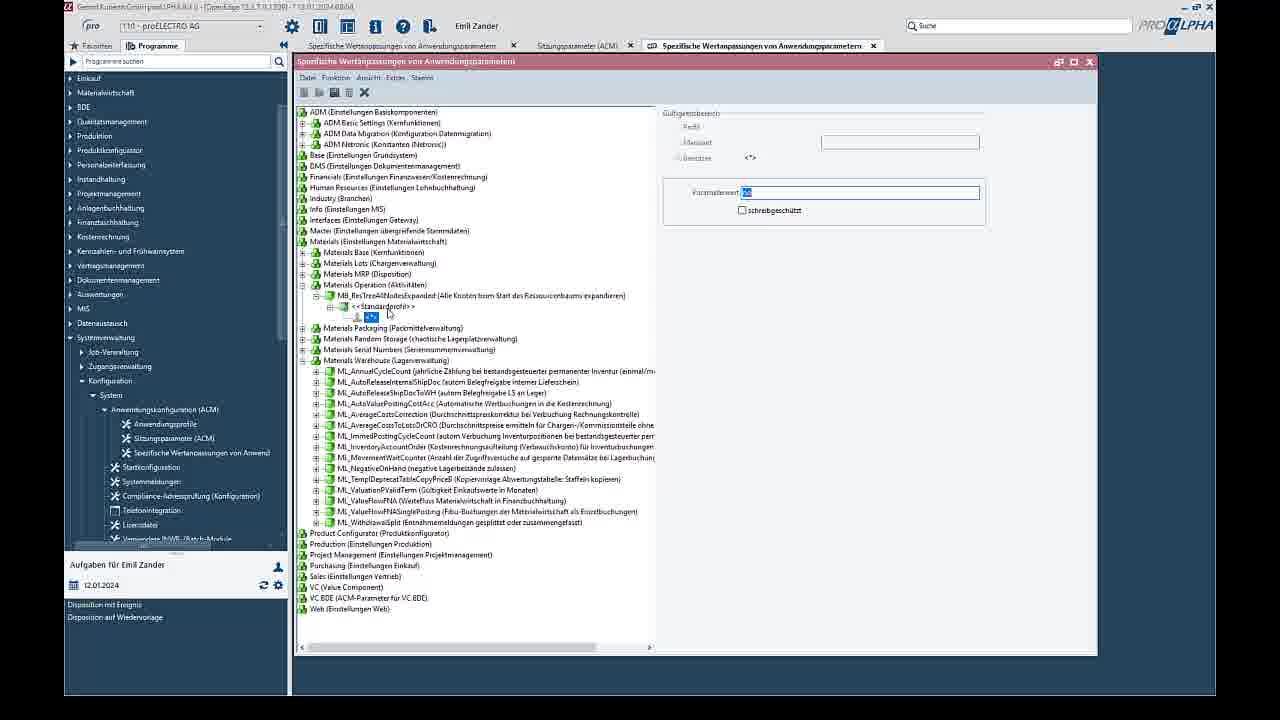1280x720 pixels.
Task: Click the trash delete icon in the dialog toolbar
Action: (x=349, y=93)
